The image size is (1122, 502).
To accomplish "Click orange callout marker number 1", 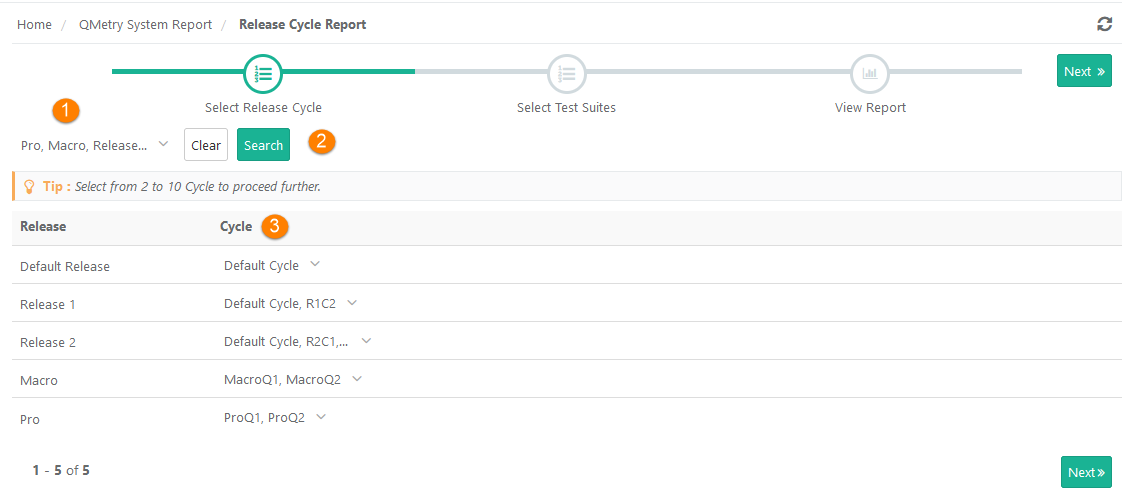I will [66, 110].
